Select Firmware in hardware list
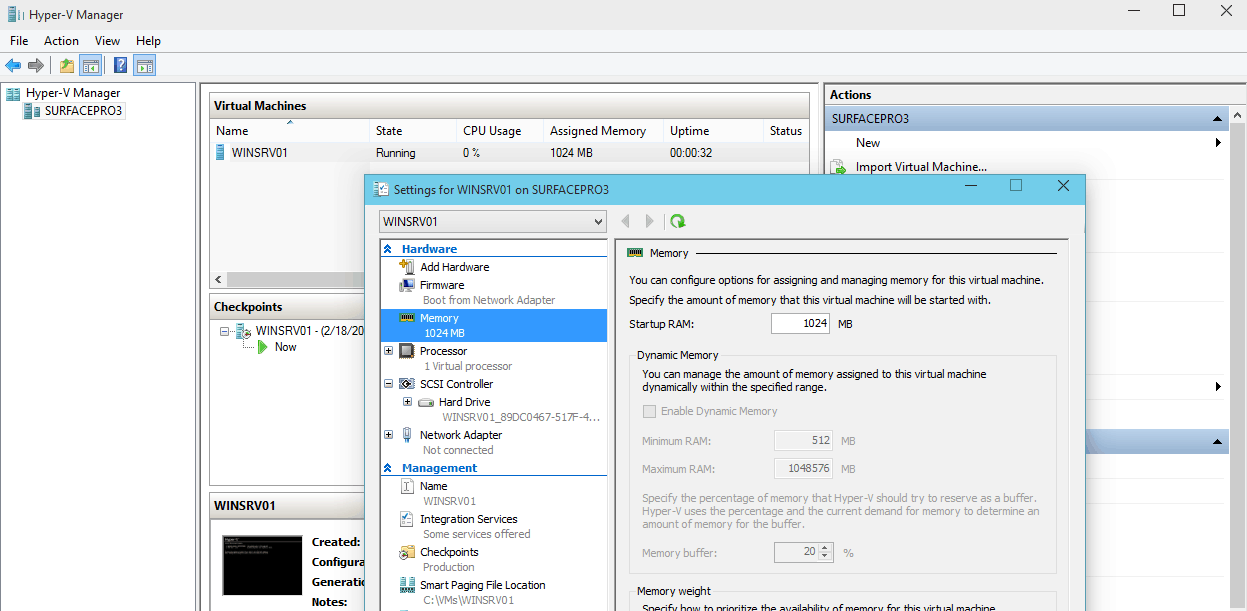Image resolution: width=1247 pixels, height=611 pixels. tap(442, 285)
